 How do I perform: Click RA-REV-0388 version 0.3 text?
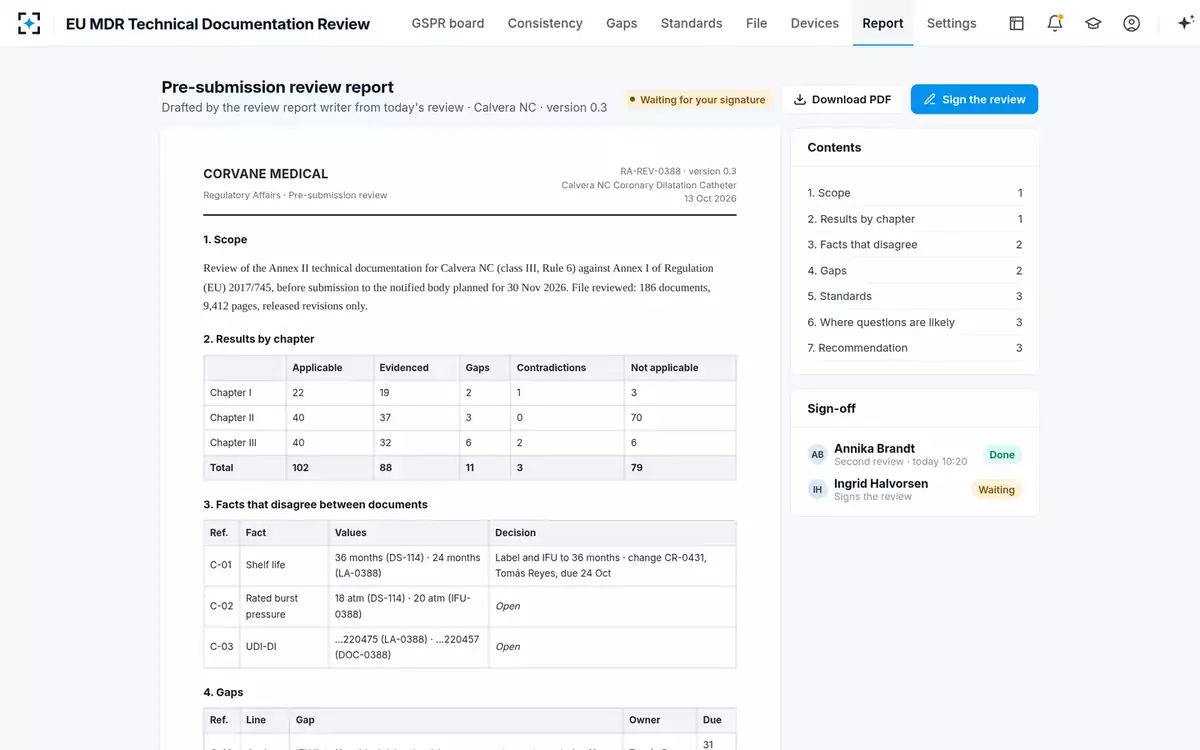[x=678, y=171]
